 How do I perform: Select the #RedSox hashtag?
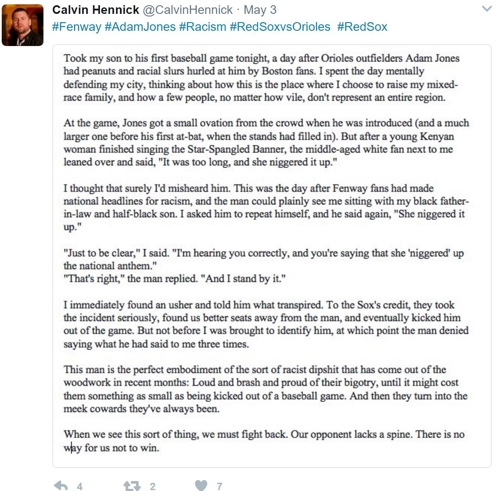tap(362, 27)
